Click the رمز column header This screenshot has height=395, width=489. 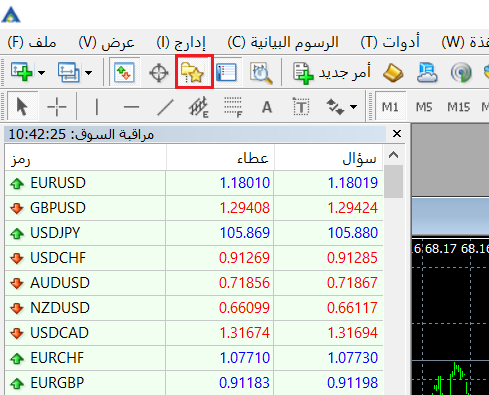(85, 159)
